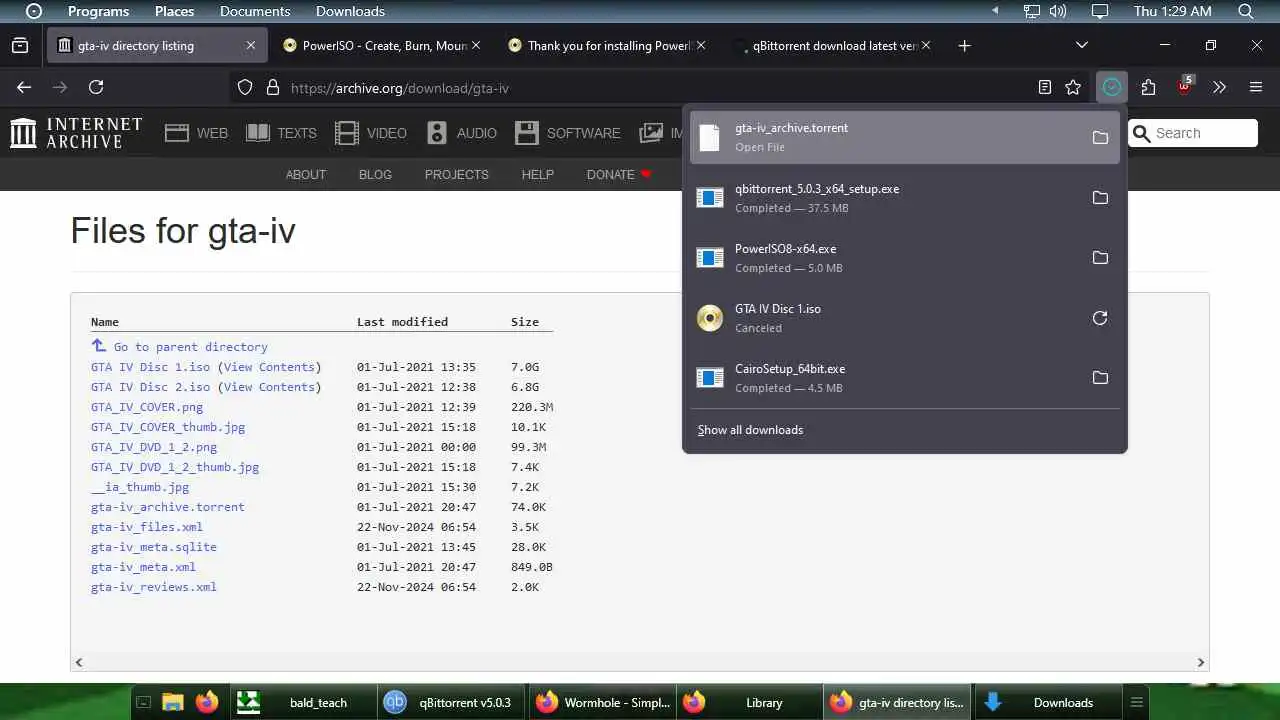1280x720 pixels.
Task: Click ABOUT in Archive subnav
Action: 306,174
